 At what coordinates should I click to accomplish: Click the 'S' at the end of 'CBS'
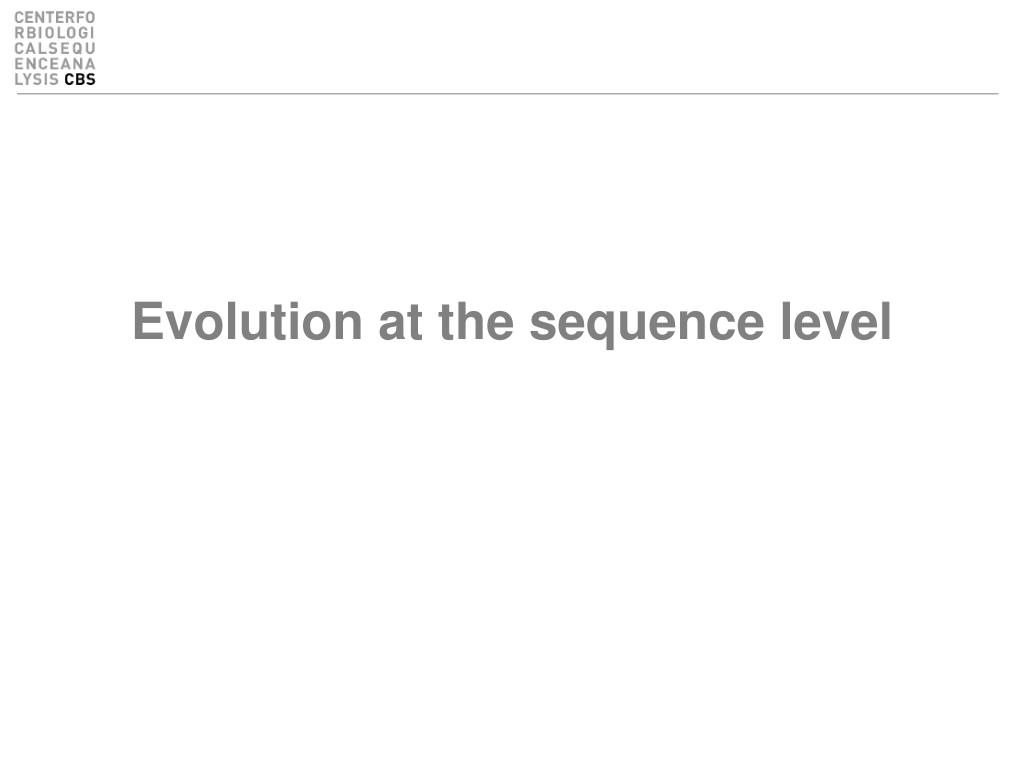tap(91, 79)
